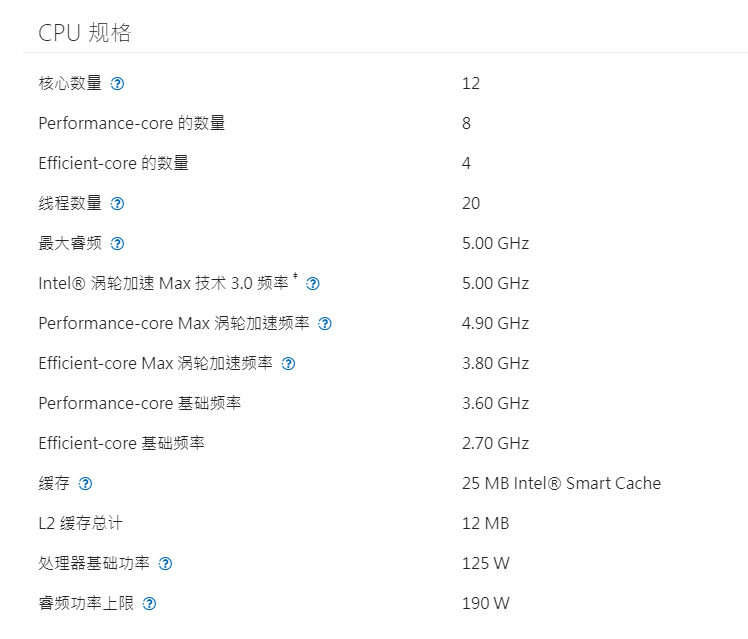Click the 25 MB Intel Smart Cache value

(x=561, y=484)
